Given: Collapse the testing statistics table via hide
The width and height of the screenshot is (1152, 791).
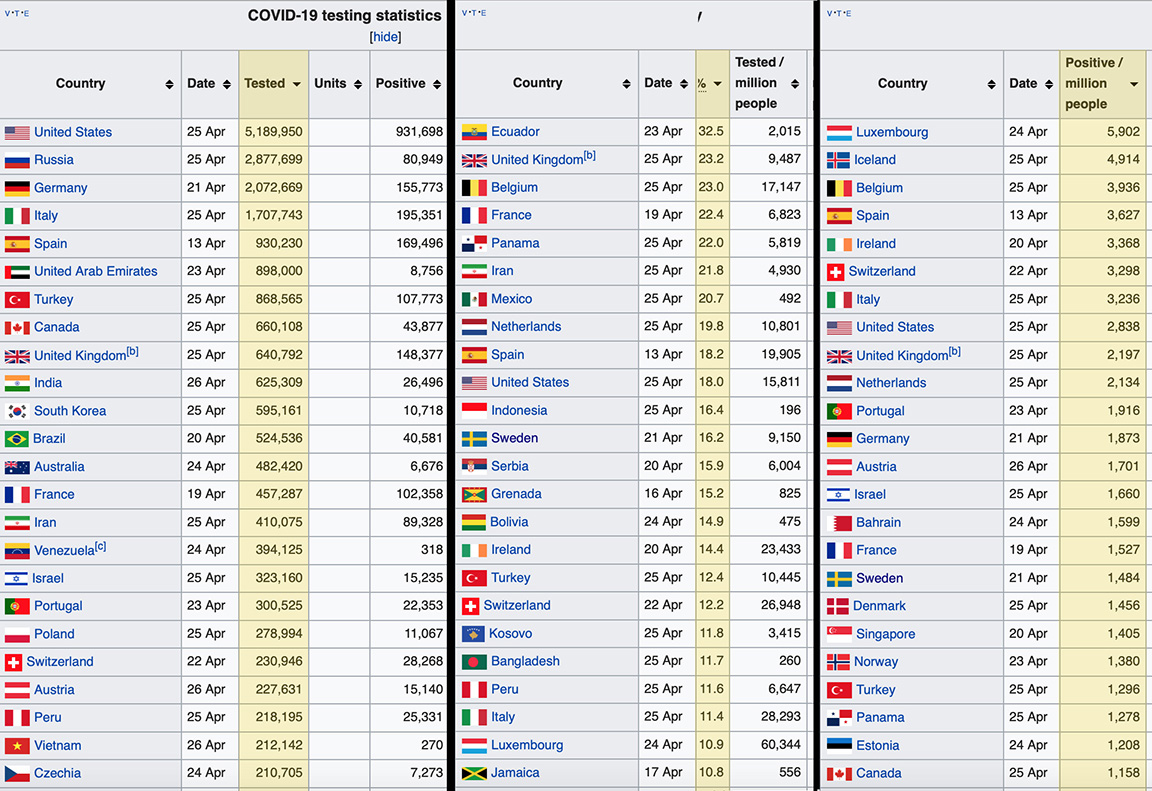Looking at the screenshot, I should point(385,37).
